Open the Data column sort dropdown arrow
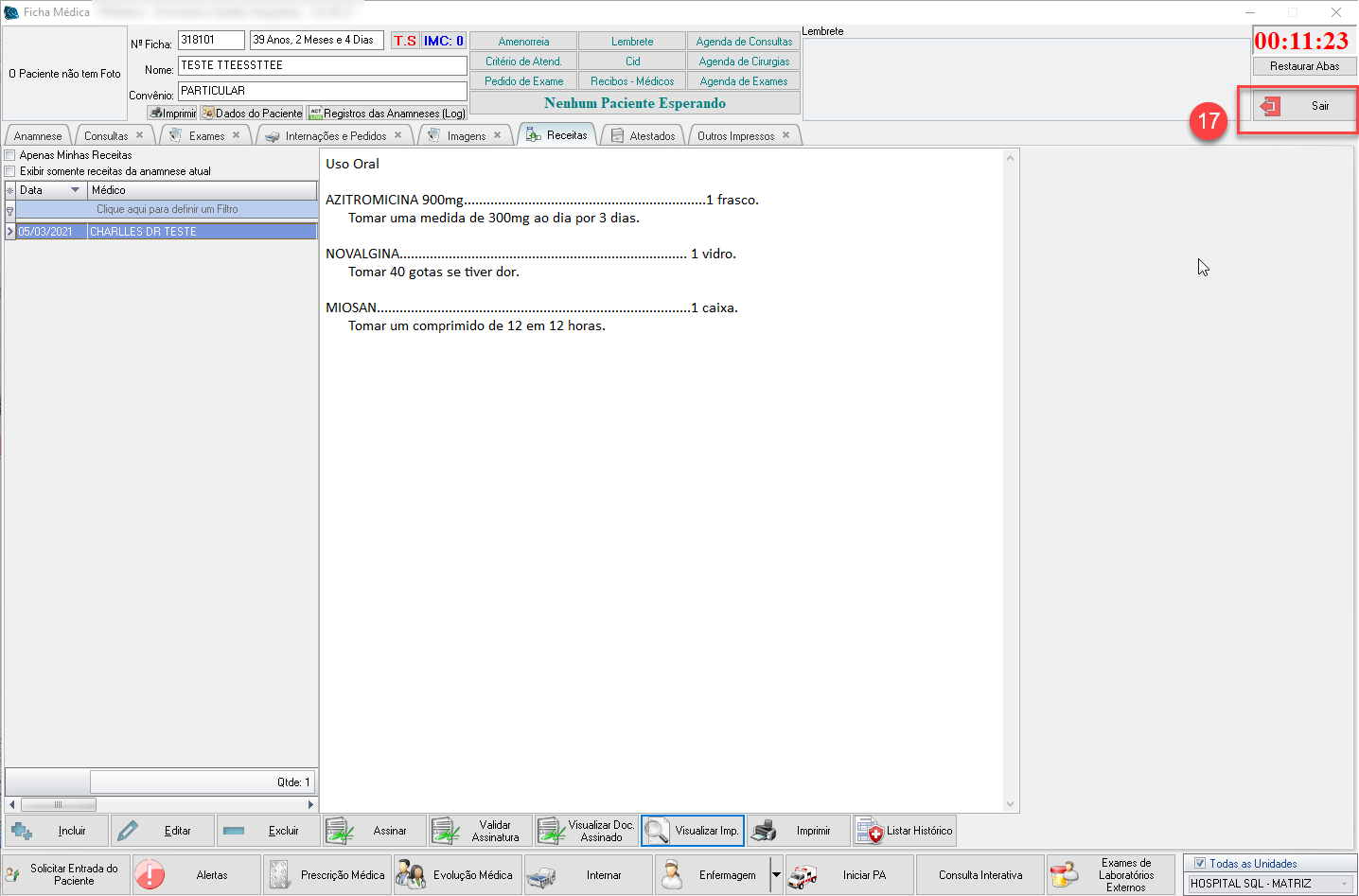Screen dimensions: 1359x896 click(76, 190)
